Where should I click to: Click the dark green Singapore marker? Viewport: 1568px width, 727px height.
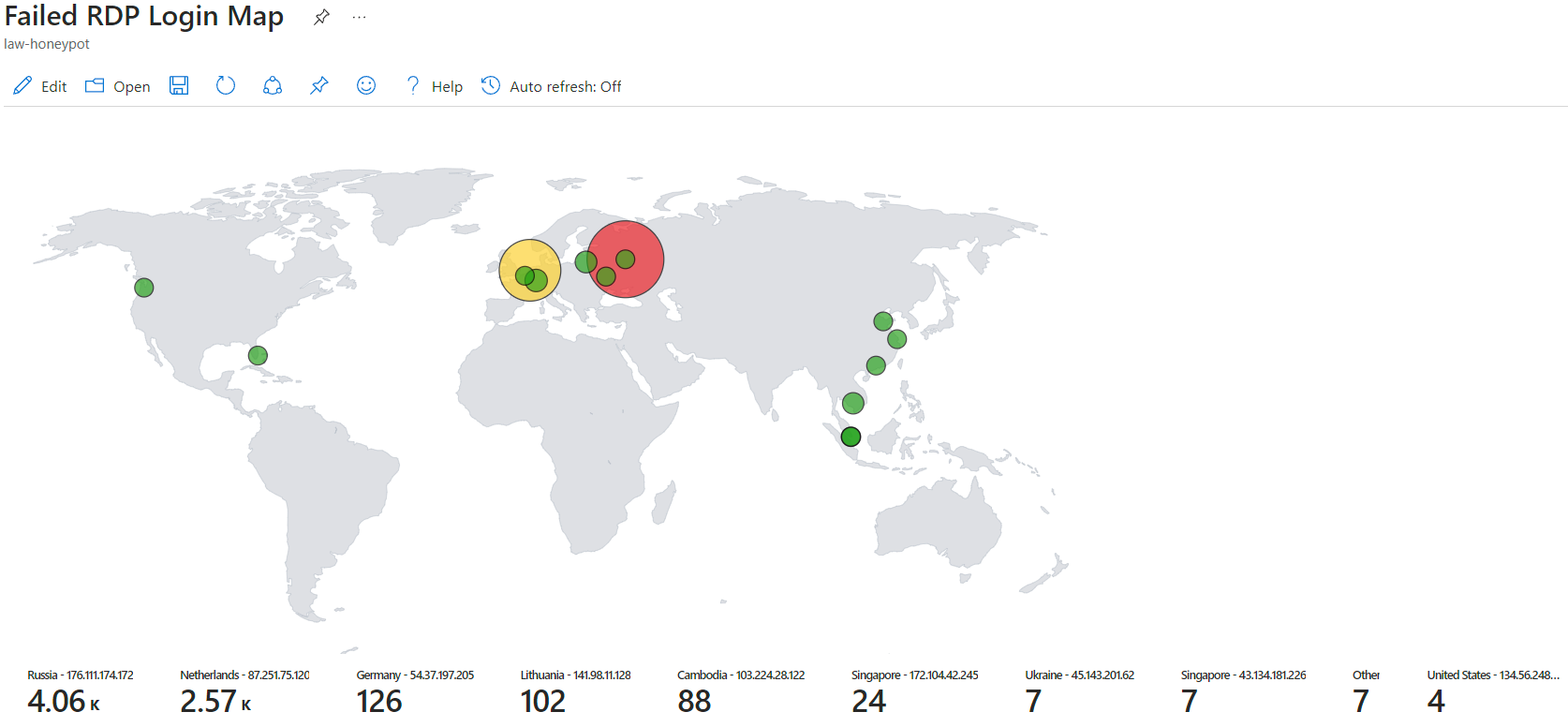(851, 437)
